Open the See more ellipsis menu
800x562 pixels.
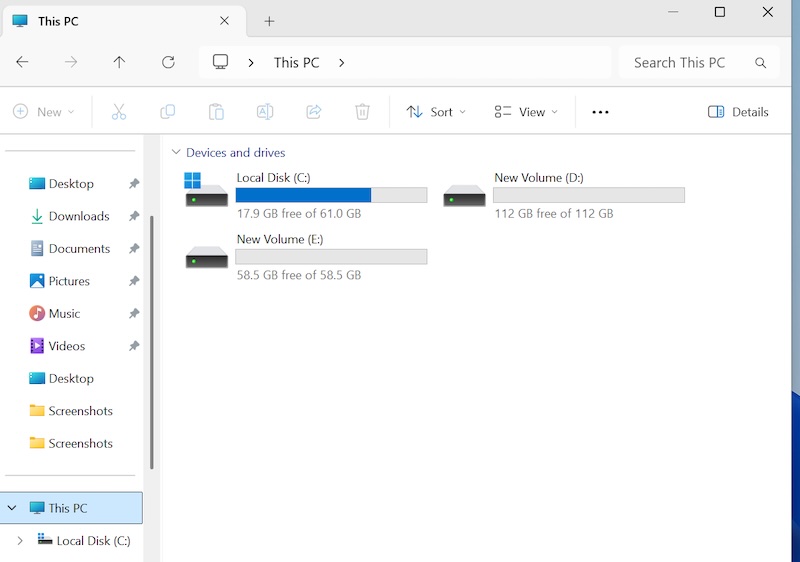click(x=600, y=112)
